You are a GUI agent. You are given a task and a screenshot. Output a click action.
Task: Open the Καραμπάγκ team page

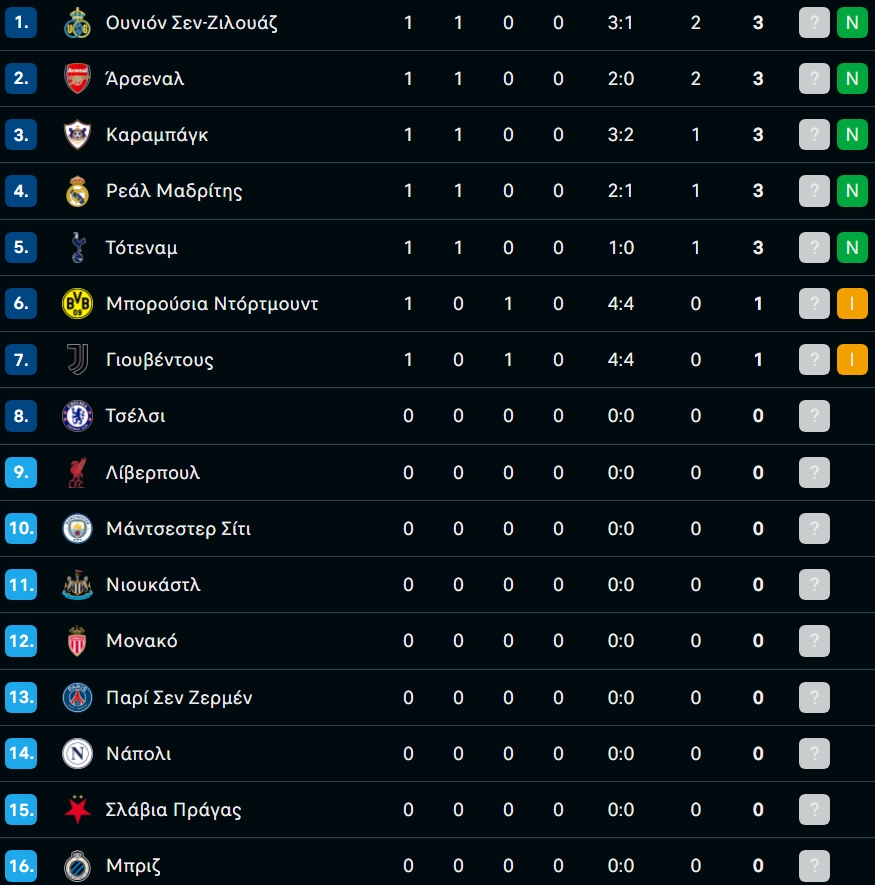pos(157,135)
